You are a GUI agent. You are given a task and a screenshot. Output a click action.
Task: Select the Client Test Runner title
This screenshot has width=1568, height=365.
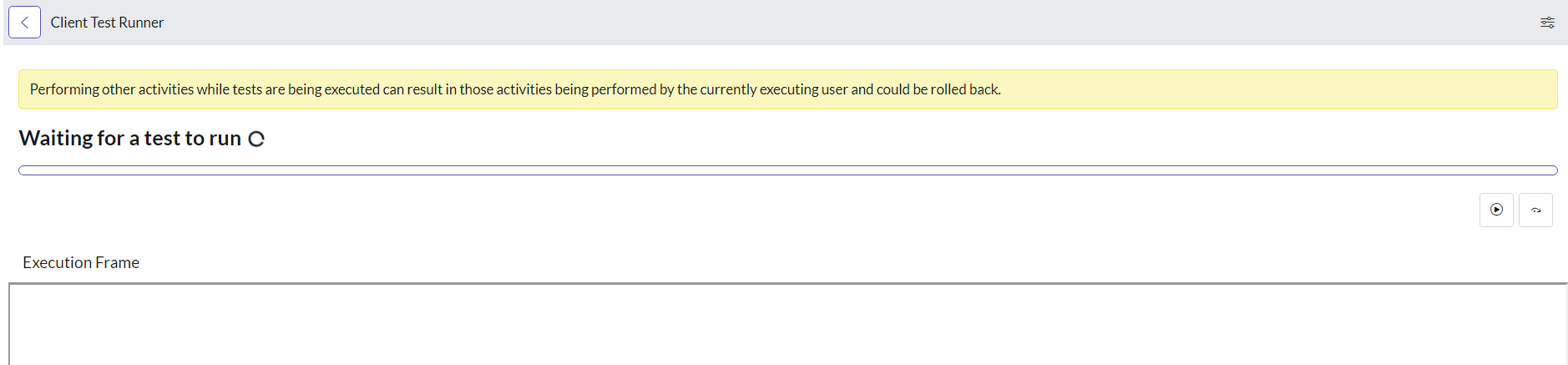107,23
